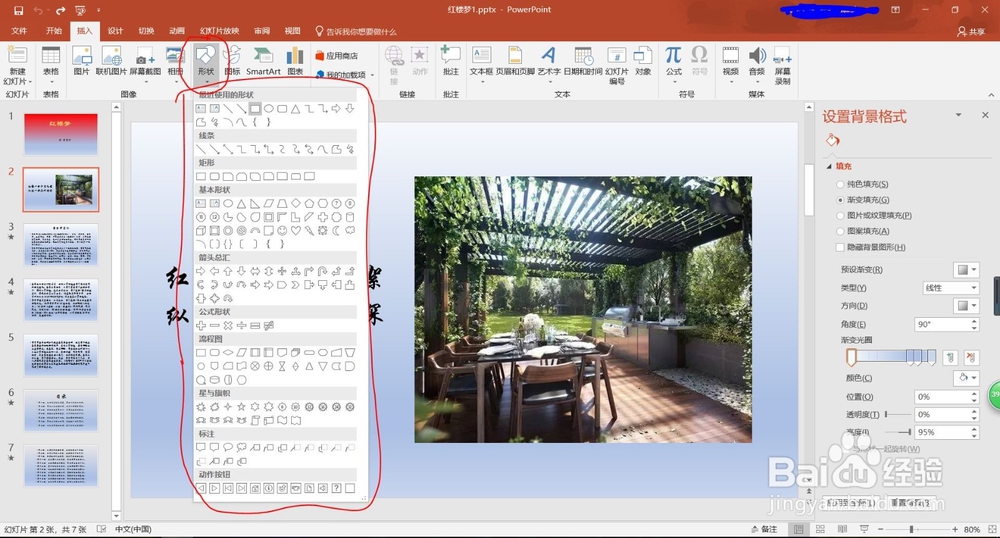
Task: Open customize quick access toolbar arrow
Action: pos(99,10)
